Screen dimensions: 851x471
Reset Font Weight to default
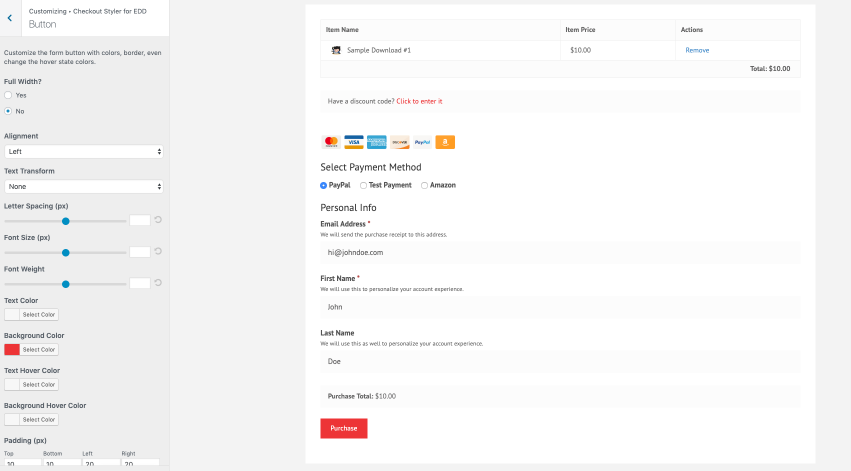pyautogui.click(x=158, y=283)
